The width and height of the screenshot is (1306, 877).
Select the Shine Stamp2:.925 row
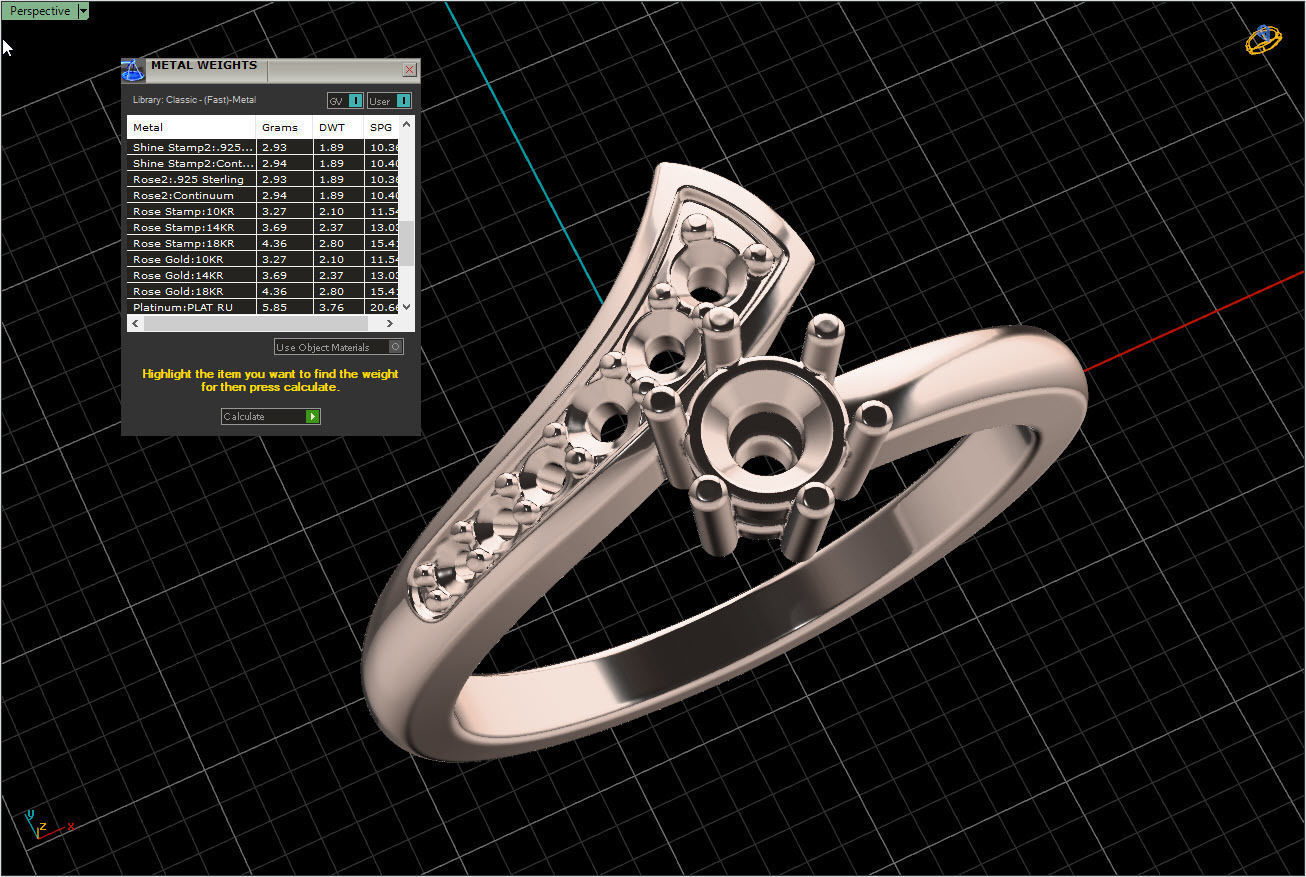[264, 147]
